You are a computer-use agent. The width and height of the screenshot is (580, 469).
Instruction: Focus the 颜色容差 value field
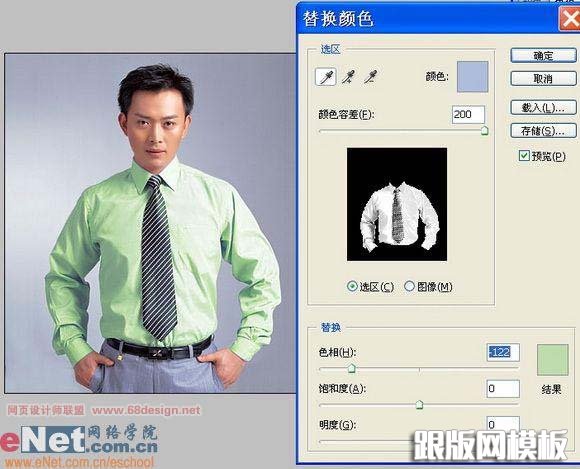click(468, 114)
